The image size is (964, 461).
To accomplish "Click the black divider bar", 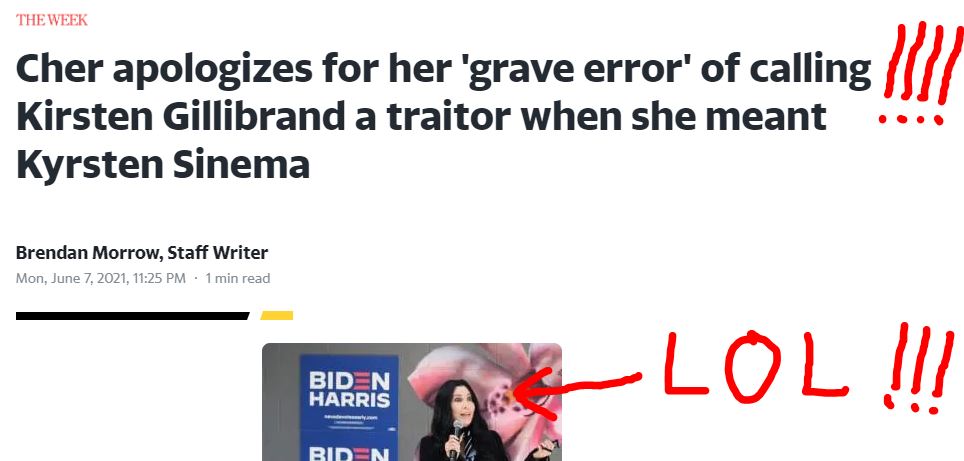I will pos(132,316).
